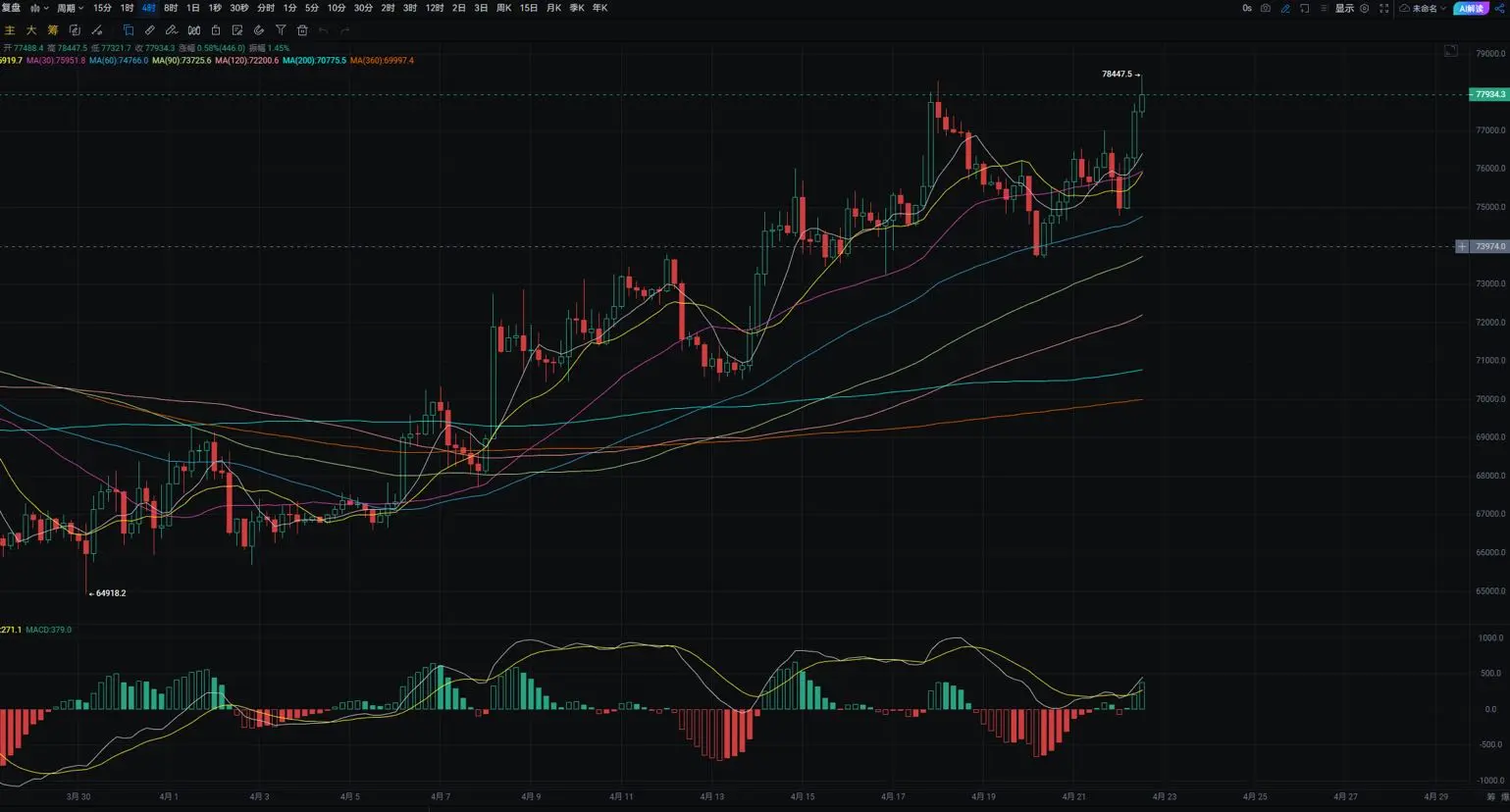Open chart settings hexagon icon

click(1364, 8)
